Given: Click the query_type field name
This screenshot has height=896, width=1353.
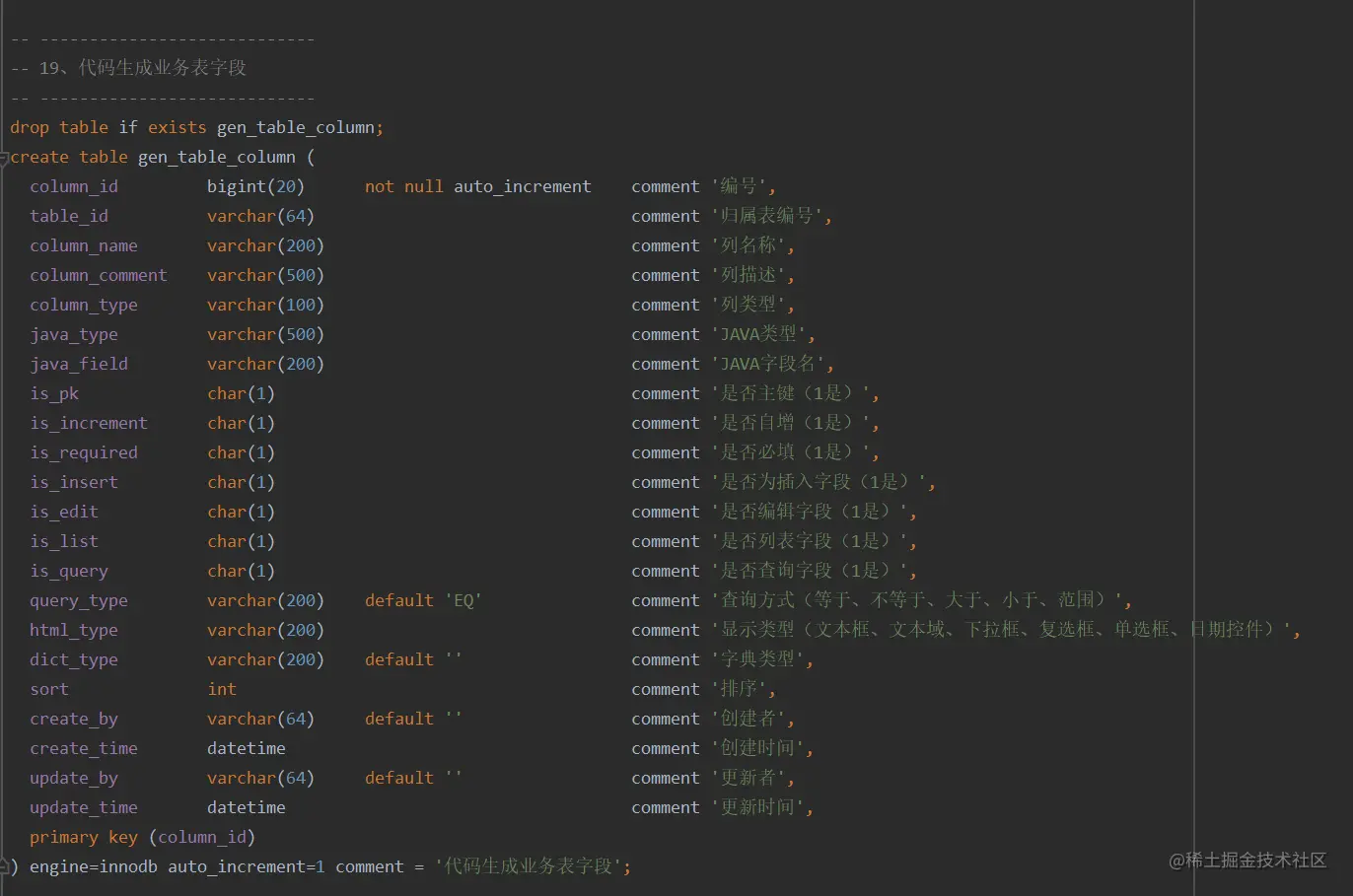Looking at the screenshot, I should (x=79, y=601).
